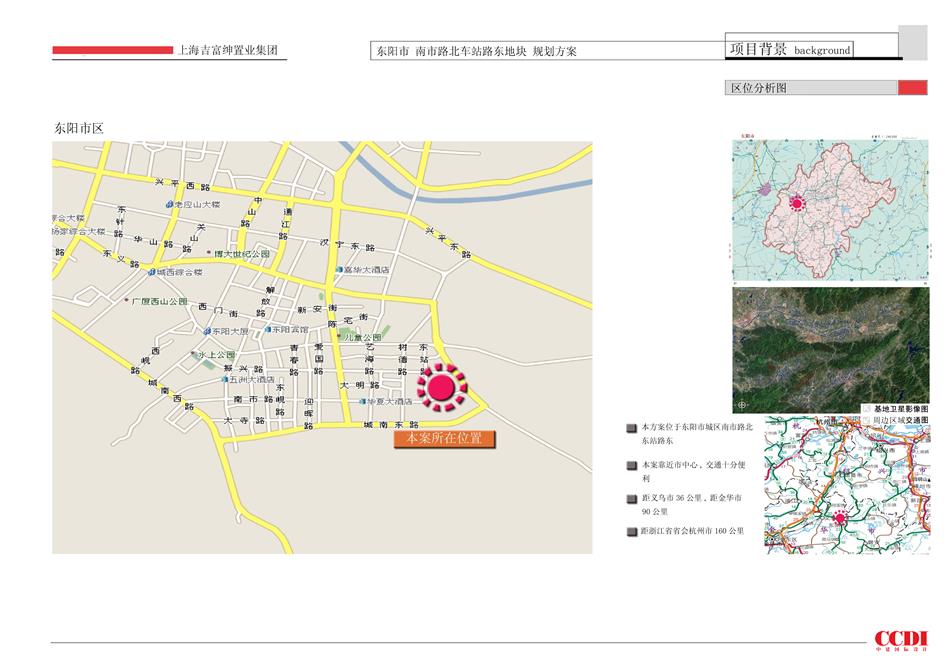950x671 pixels.
Task: Click the red swatch beside 区位分析图
Action: 912,88
